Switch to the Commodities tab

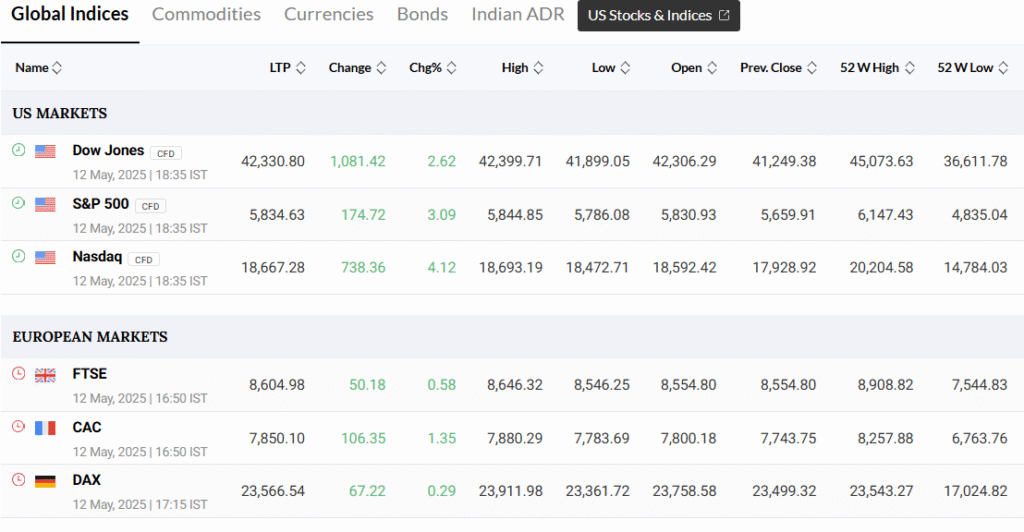206,14
